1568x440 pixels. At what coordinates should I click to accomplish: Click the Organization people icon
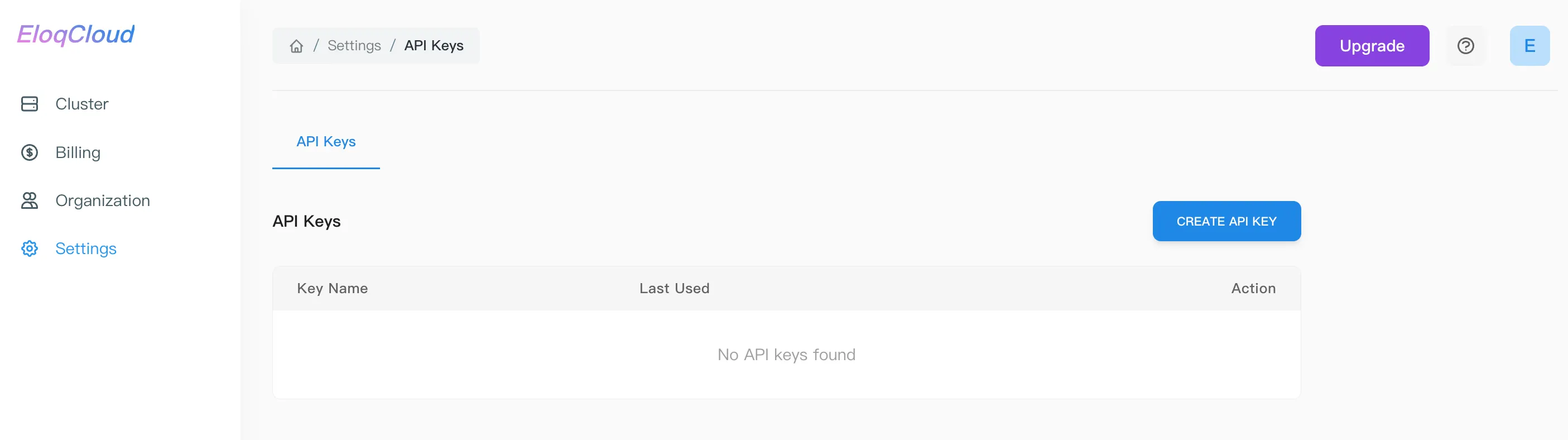(x=29, y=200)
